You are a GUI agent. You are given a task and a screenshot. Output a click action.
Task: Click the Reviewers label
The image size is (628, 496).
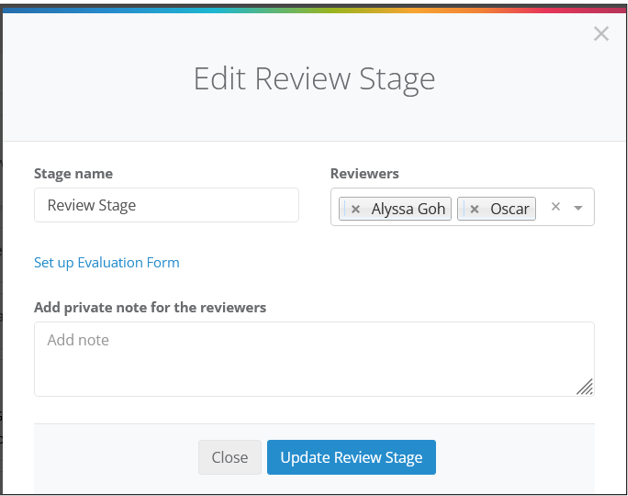coord(364,173)
